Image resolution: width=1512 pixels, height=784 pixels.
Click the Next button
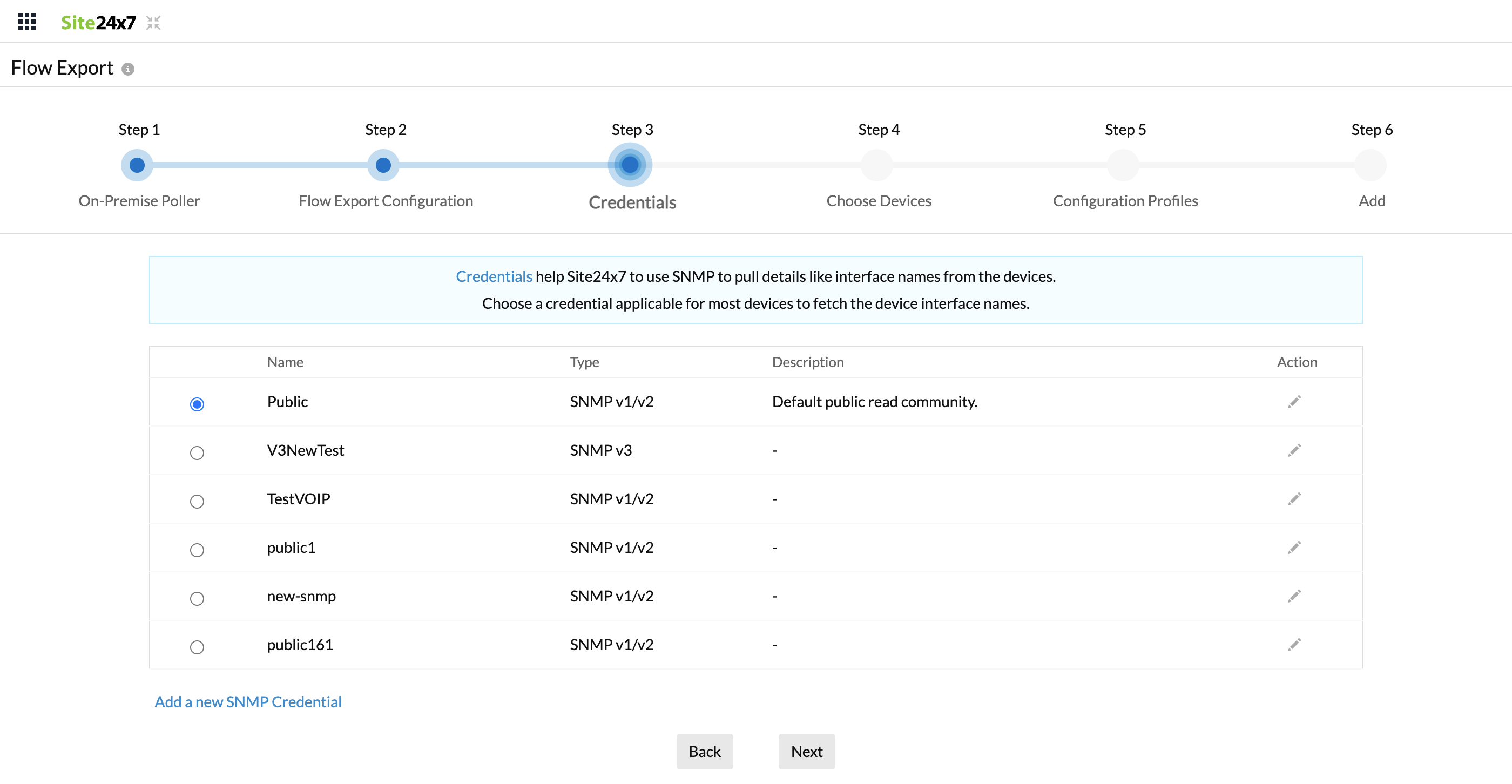(x=806, y=751)
